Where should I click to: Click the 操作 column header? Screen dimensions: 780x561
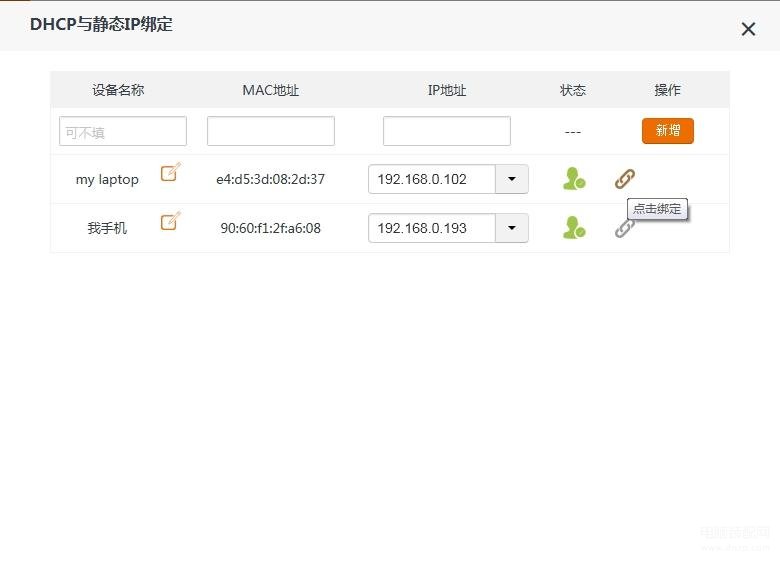(667, 90)
